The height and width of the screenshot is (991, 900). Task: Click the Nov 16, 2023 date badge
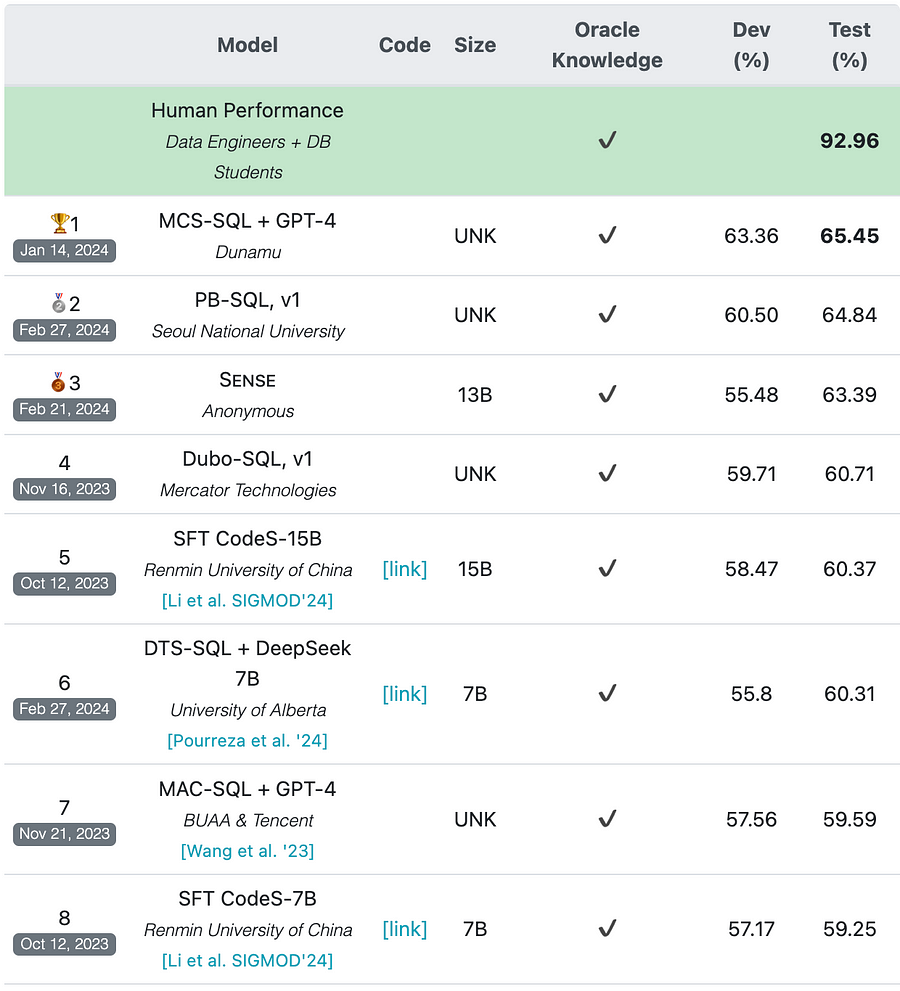click(x=64, y=489)
